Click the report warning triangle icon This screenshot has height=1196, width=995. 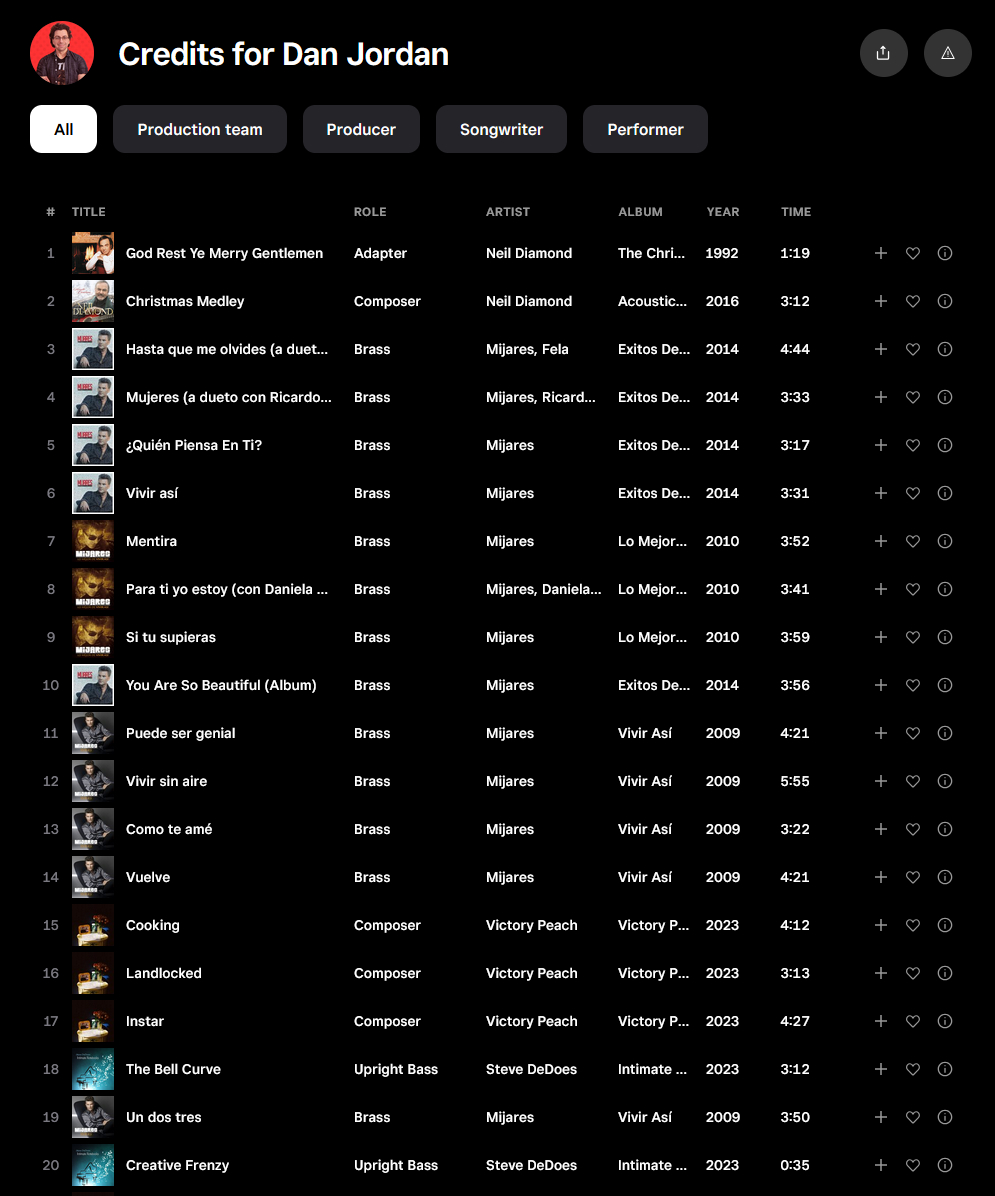pos(947,53)
